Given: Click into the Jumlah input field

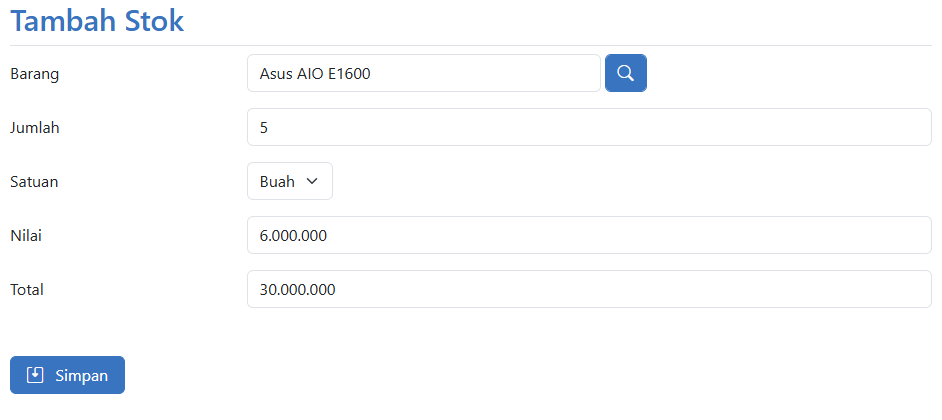Looking at the screenshot, I should click(x=589, y=127).
